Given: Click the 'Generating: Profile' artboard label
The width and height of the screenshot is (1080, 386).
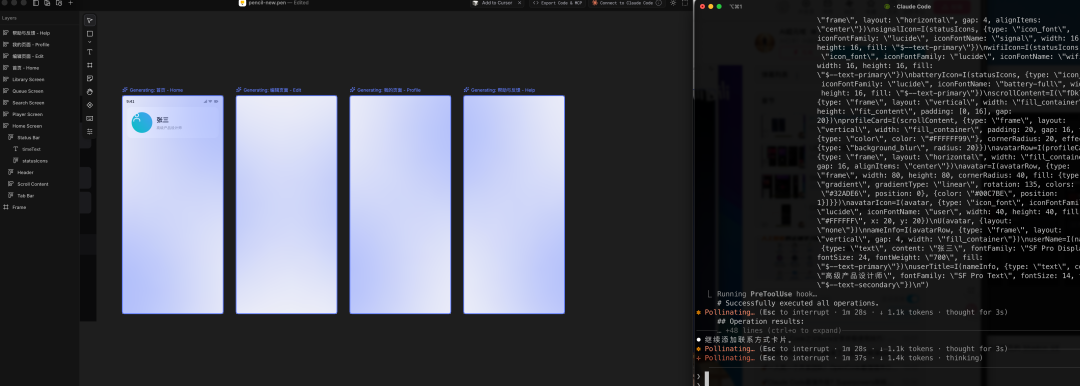Looking at the screenshot, I should 385,90.
